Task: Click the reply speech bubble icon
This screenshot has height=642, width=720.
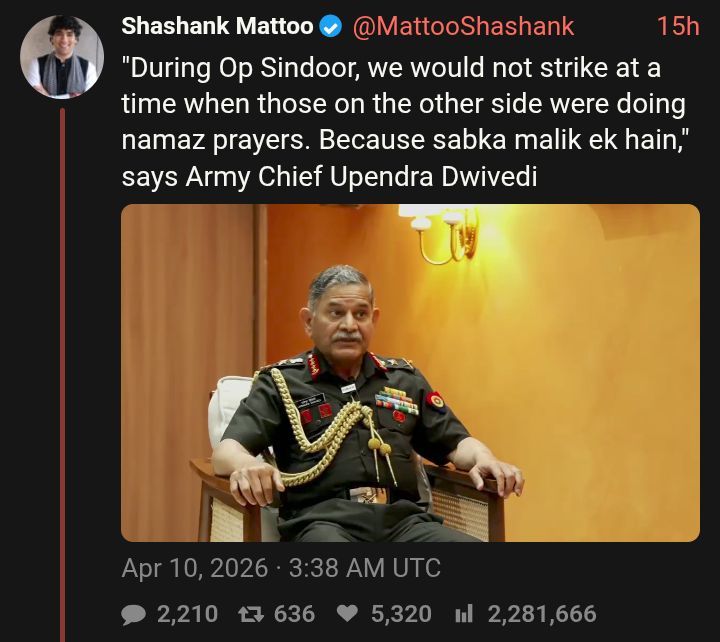Action: (134, 614)
